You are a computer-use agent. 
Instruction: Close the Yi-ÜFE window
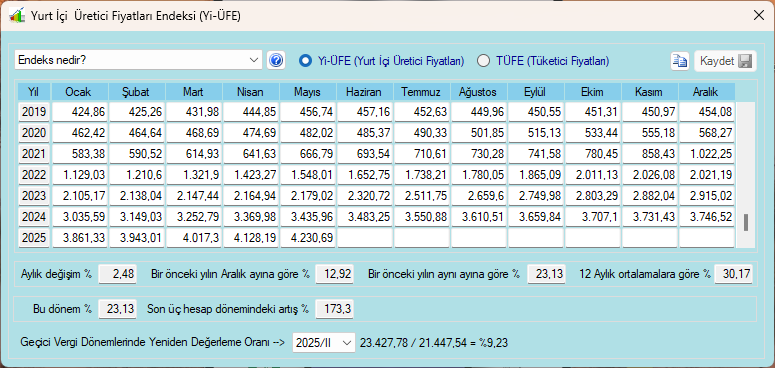tap(759, 15)
